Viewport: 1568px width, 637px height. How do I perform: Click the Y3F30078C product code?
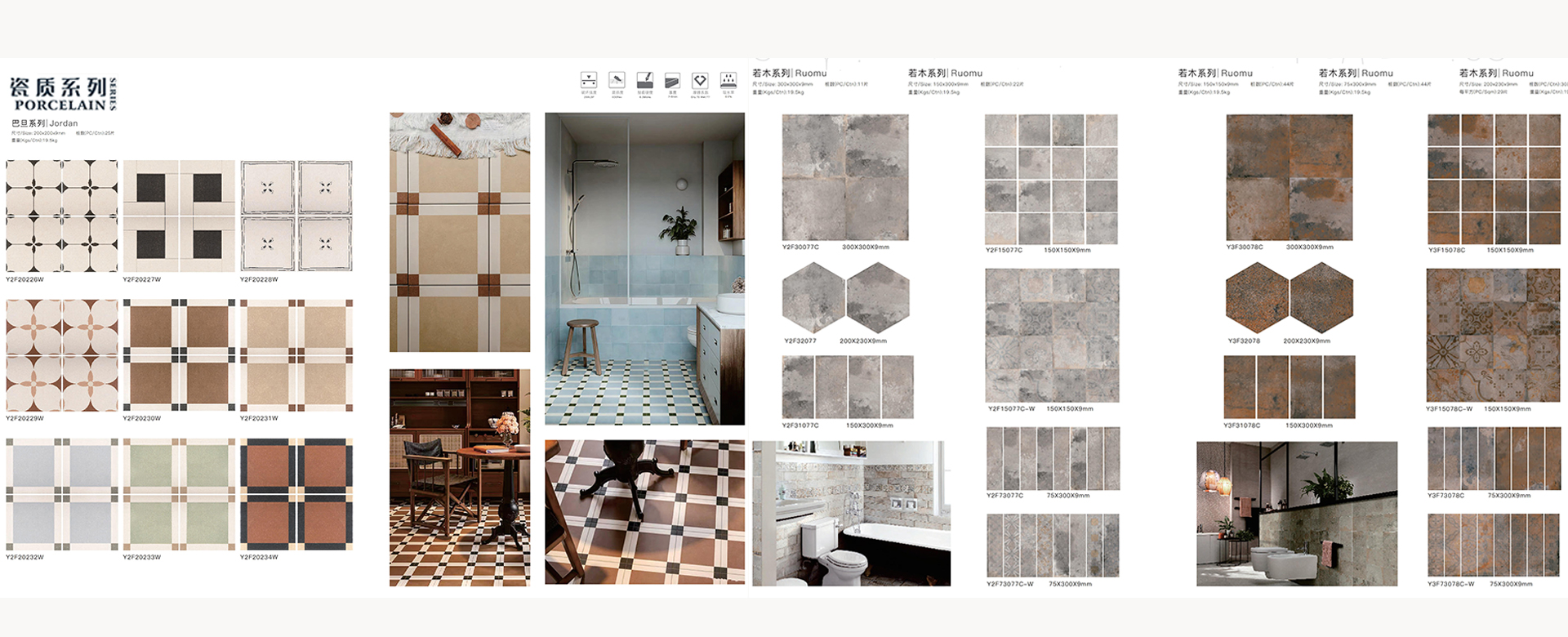click(1245, 247)
